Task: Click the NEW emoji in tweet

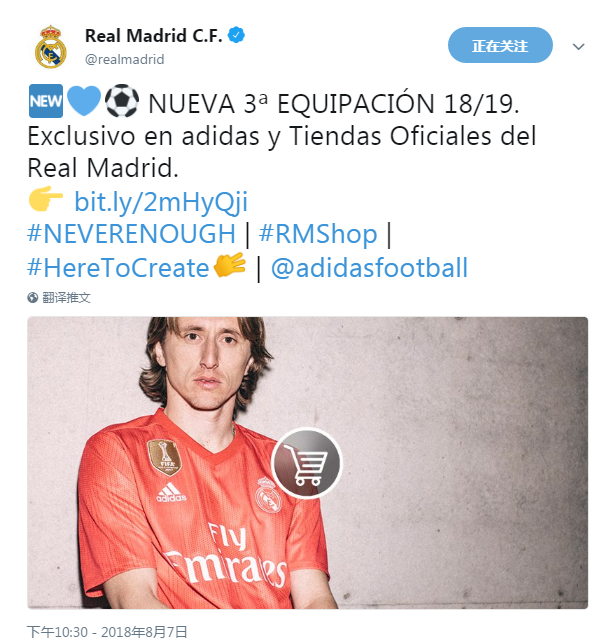Action: 46,101
